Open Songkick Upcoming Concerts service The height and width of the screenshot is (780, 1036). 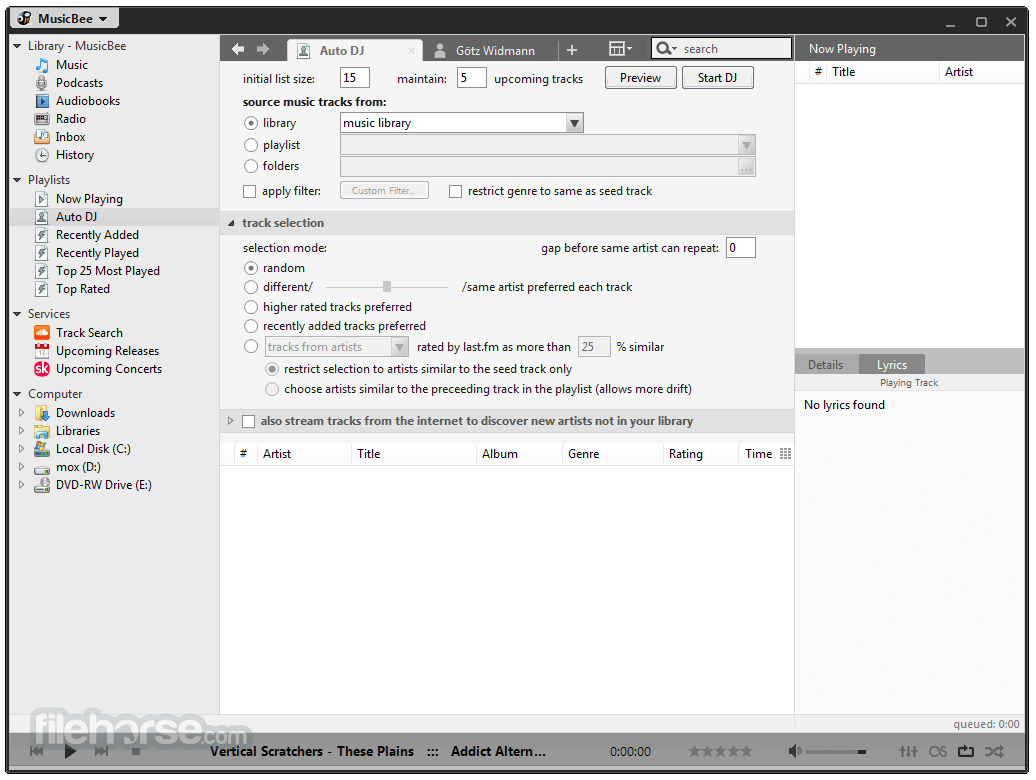[x=108, y=369]
